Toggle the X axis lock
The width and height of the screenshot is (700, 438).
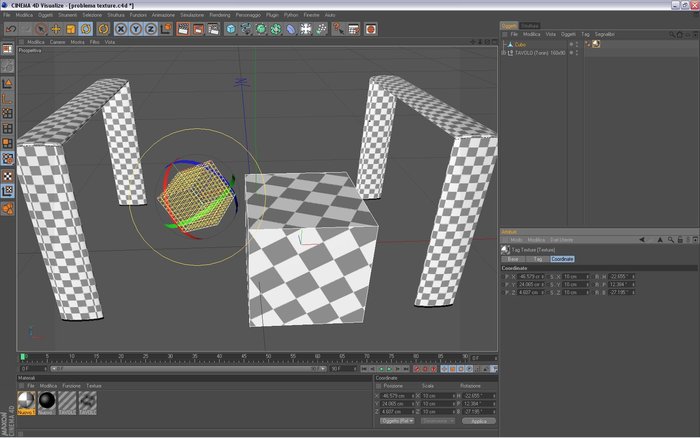point(121,29)
